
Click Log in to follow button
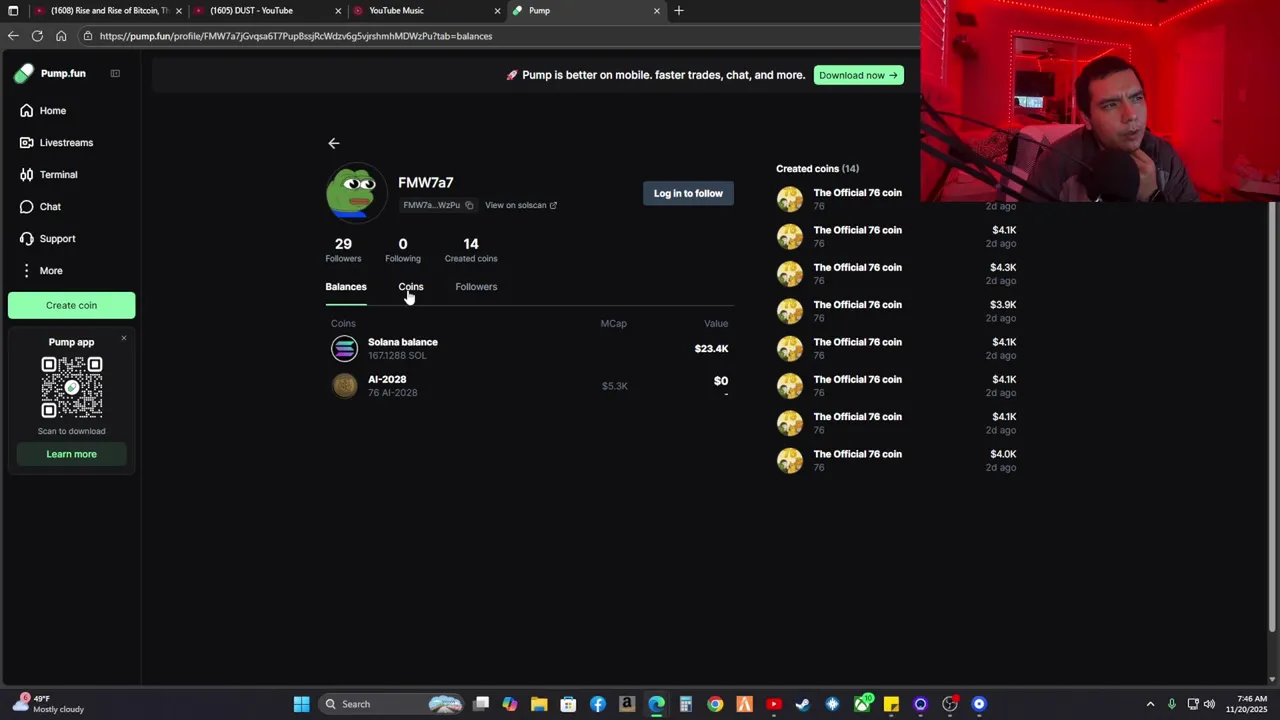[688, 193]
